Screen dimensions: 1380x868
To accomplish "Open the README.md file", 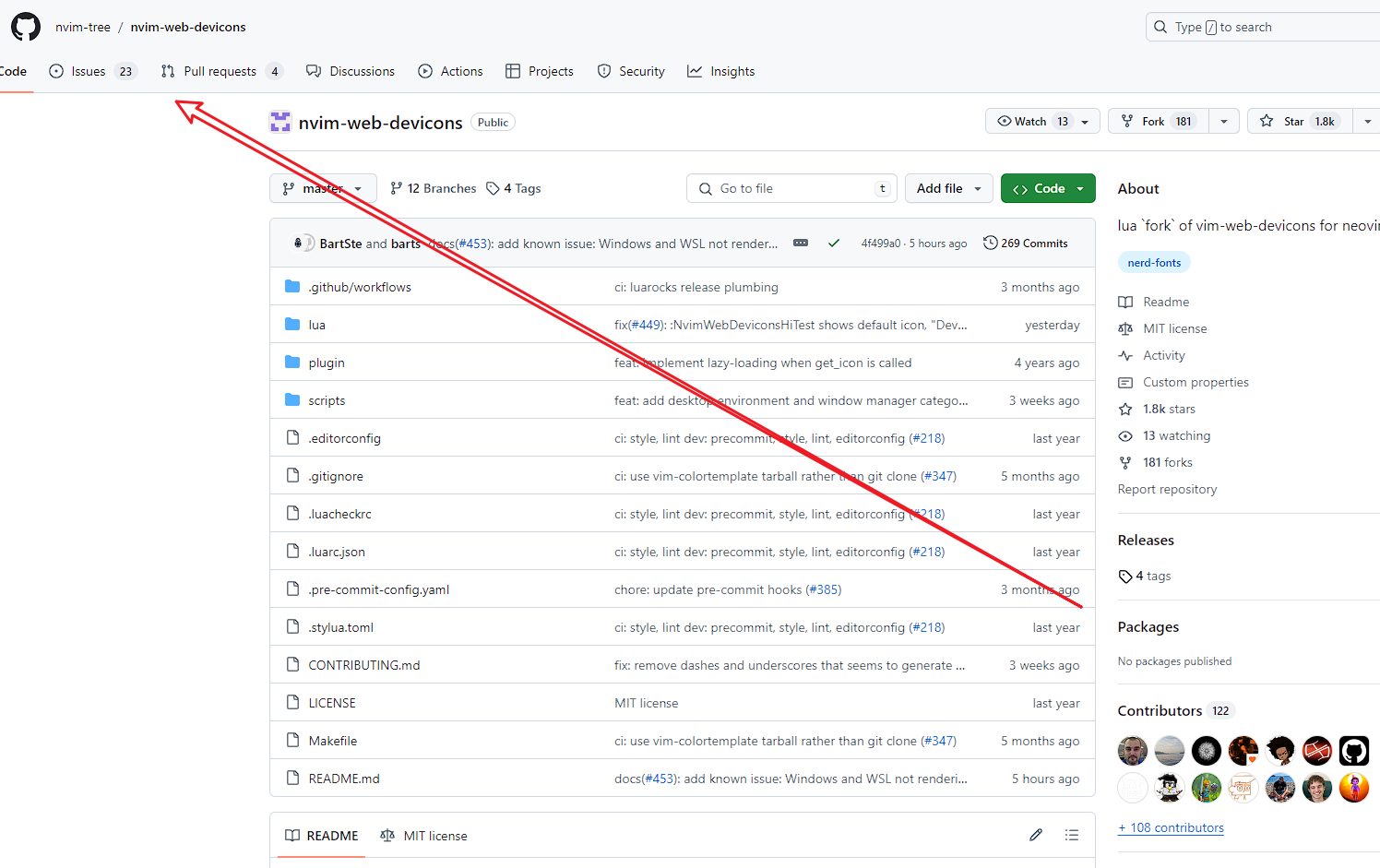I will pos(344,779).
